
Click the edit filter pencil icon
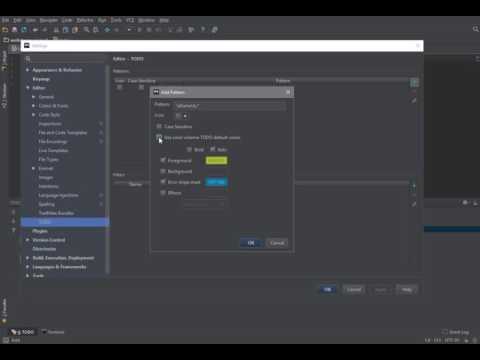point(414,204)
